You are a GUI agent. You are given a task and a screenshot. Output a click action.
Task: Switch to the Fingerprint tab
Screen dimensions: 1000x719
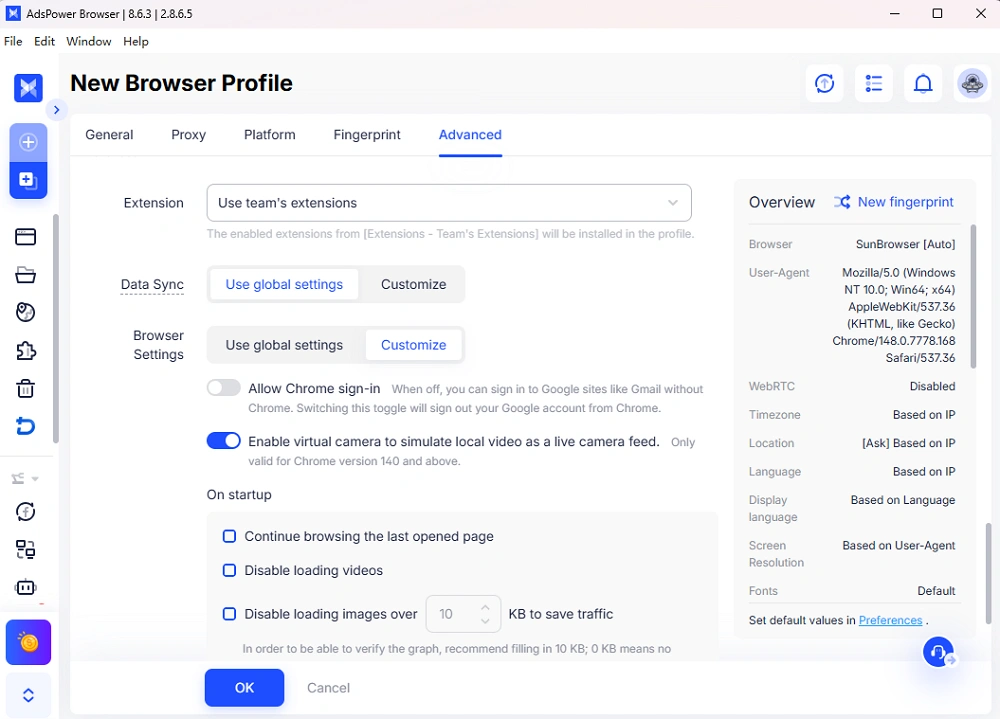pyautogui.click(x=367, y=135)
